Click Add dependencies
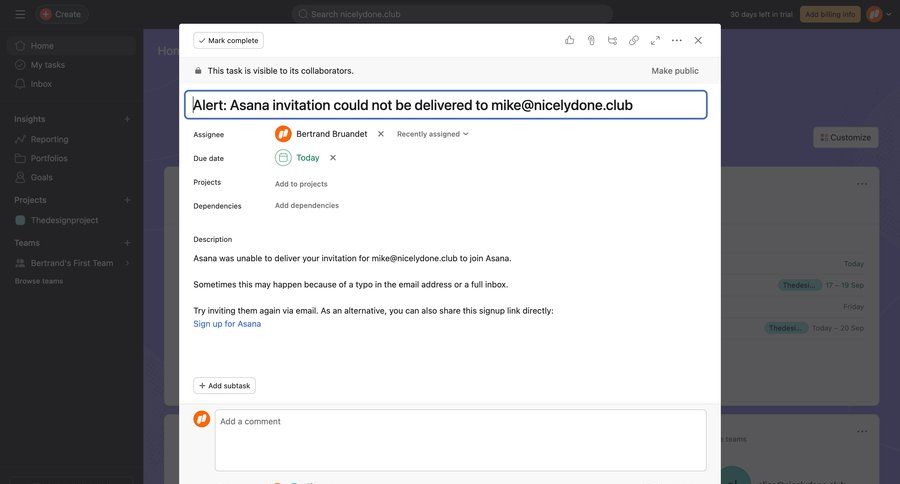900x484 pixels. (x=307, y=206)
